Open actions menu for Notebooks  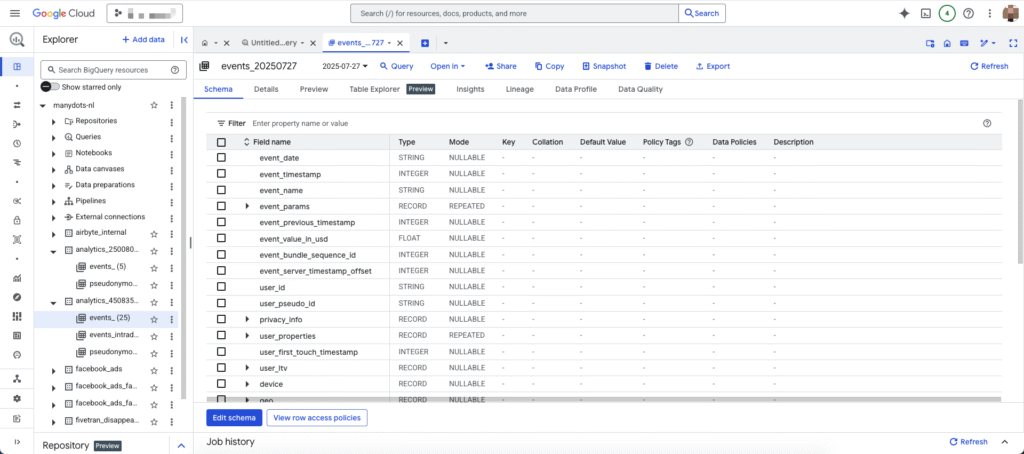[172, 153]
